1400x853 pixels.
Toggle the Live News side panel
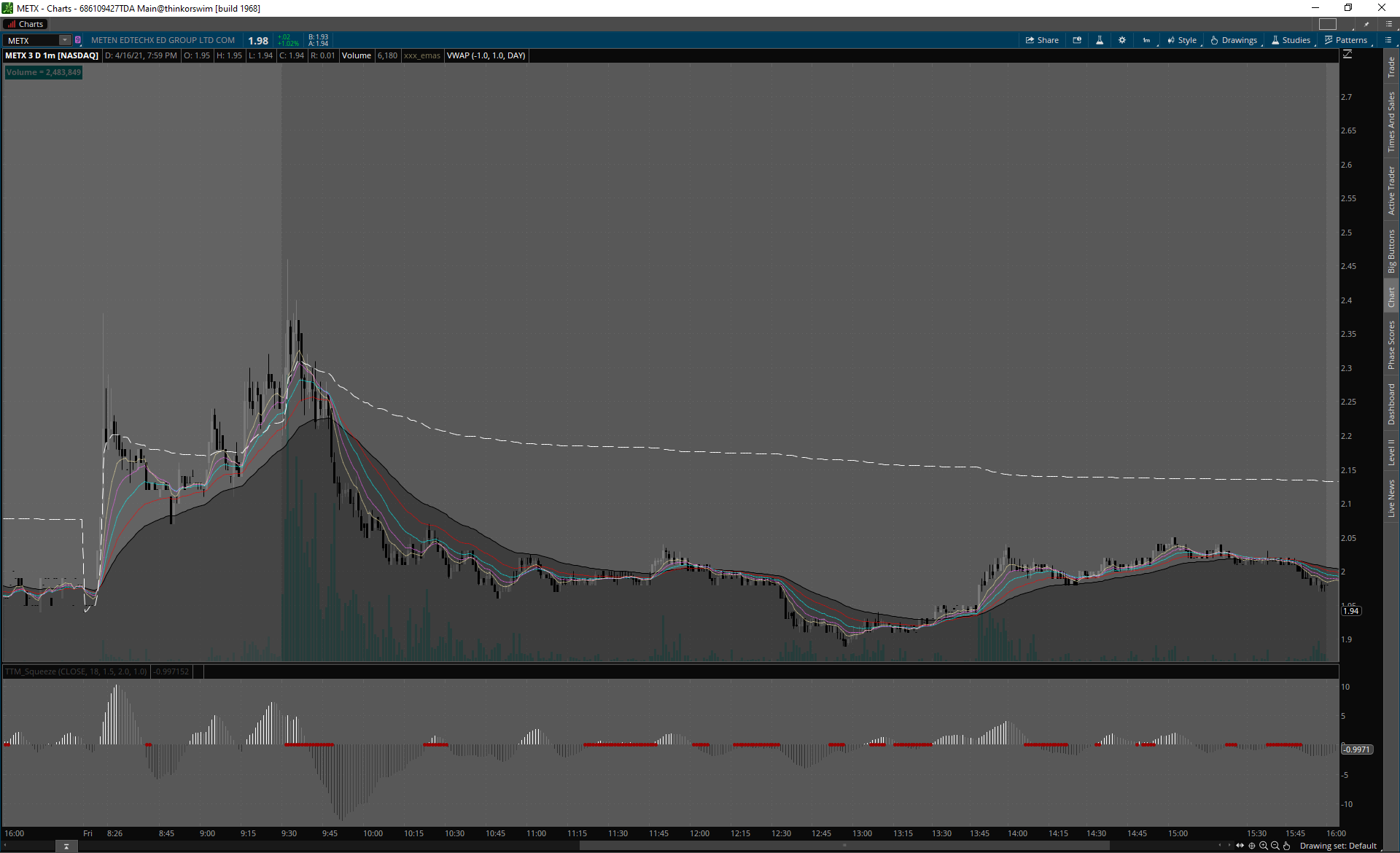(1391, 499)
